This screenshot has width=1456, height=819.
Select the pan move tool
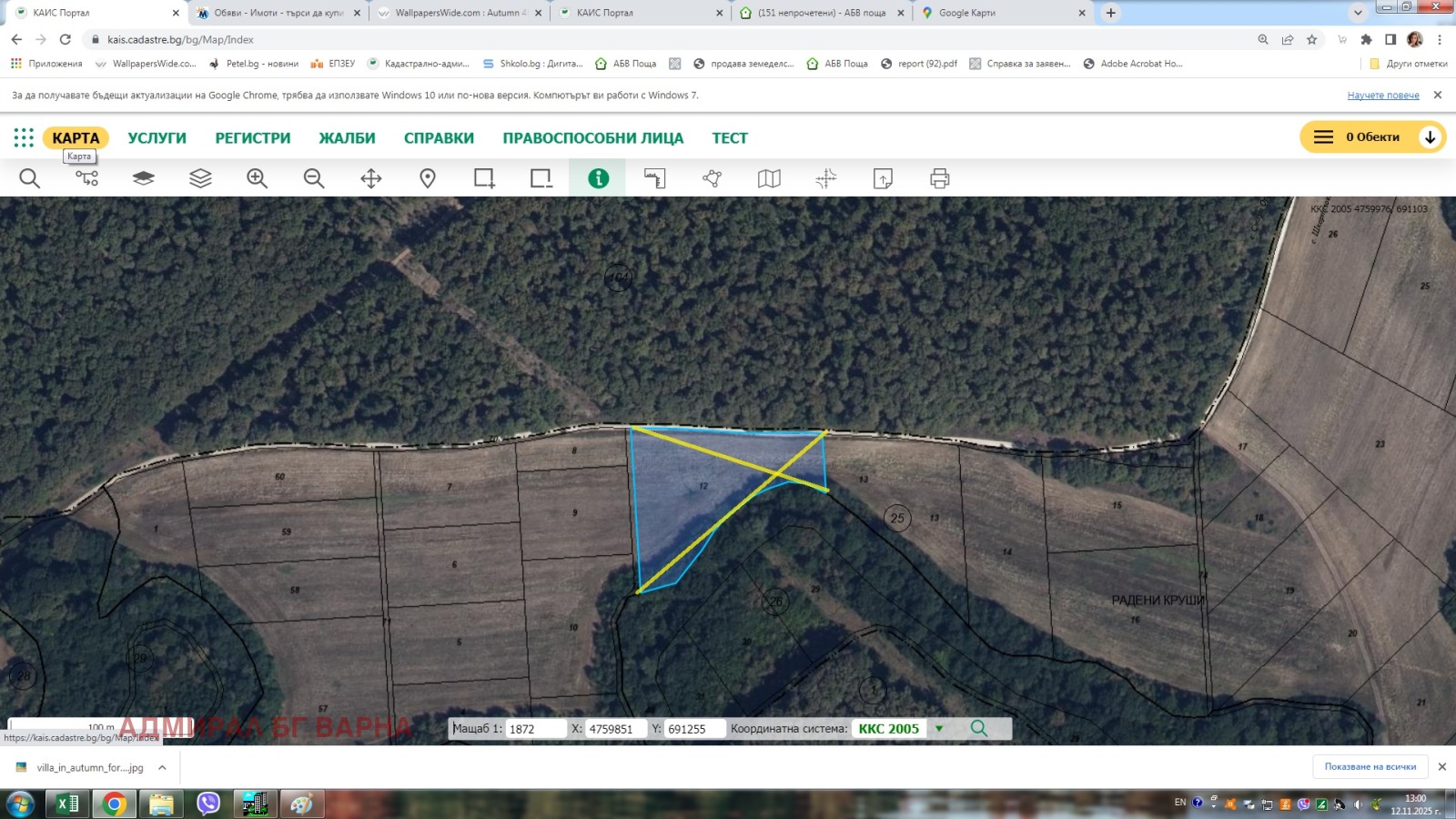click(x=371, y=178)
